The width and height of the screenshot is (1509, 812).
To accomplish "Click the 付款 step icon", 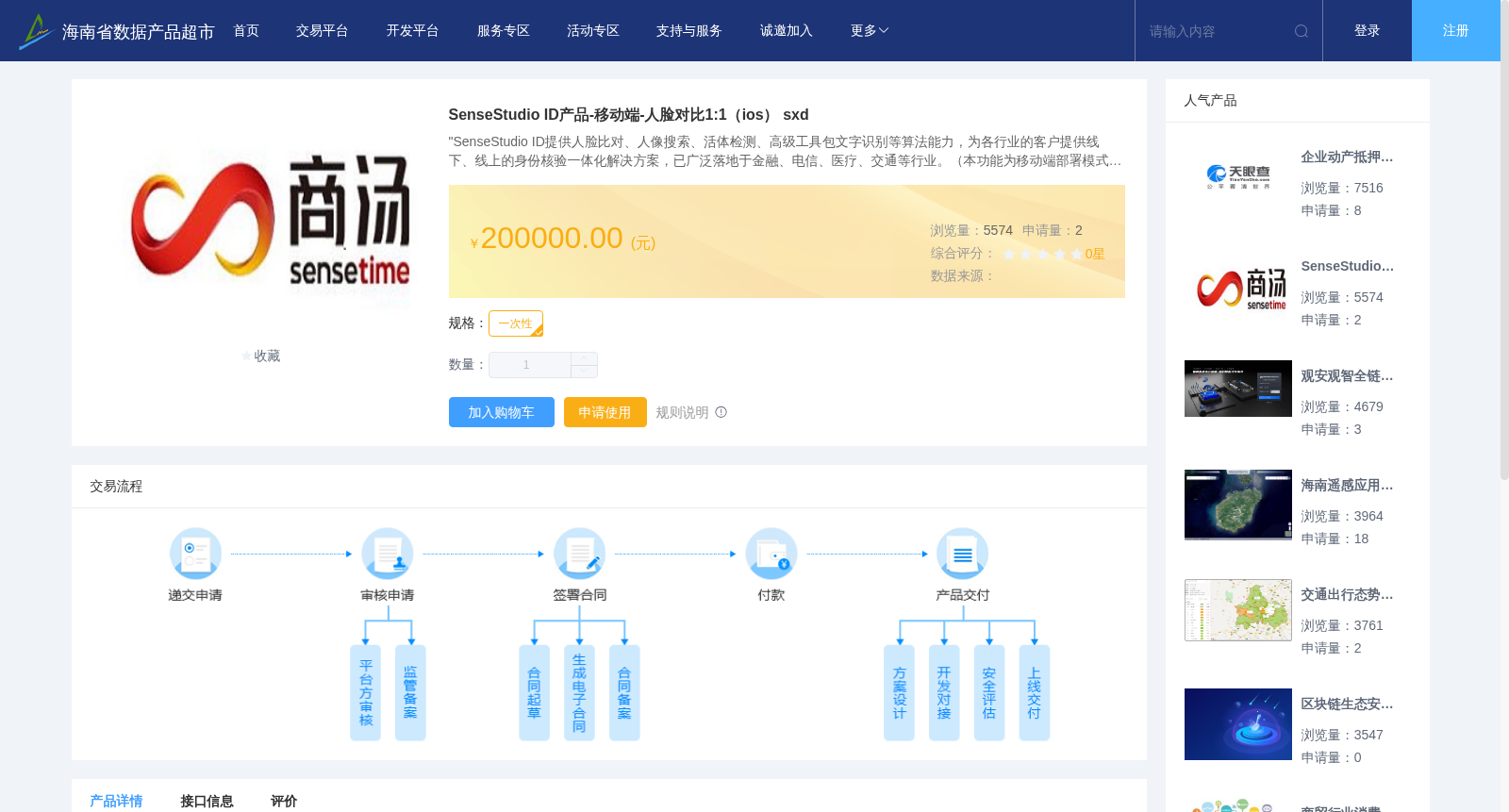I will point(771,554).
